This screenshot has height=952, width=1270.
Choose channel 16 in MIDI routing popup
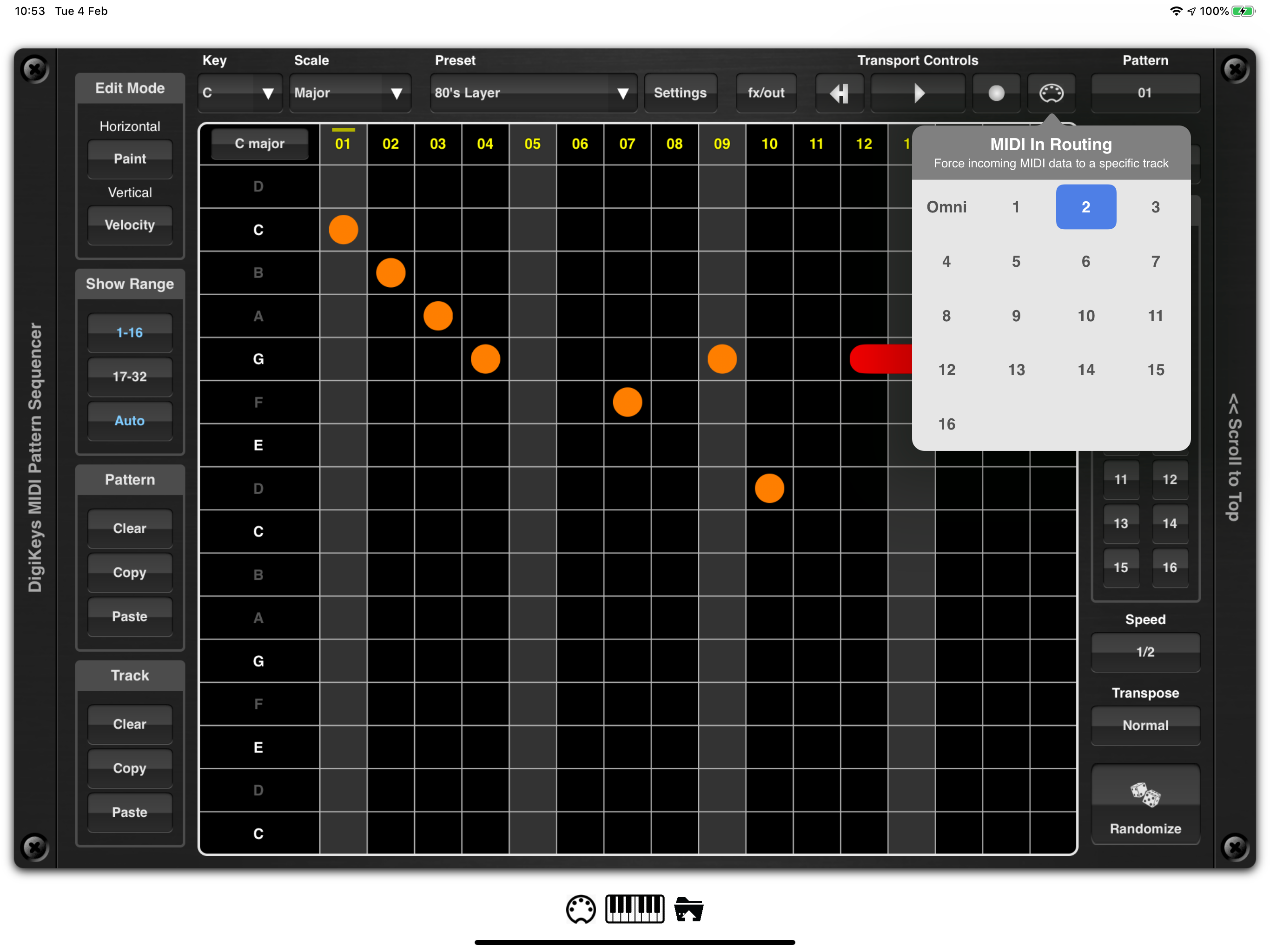click(x=946, y=424)
